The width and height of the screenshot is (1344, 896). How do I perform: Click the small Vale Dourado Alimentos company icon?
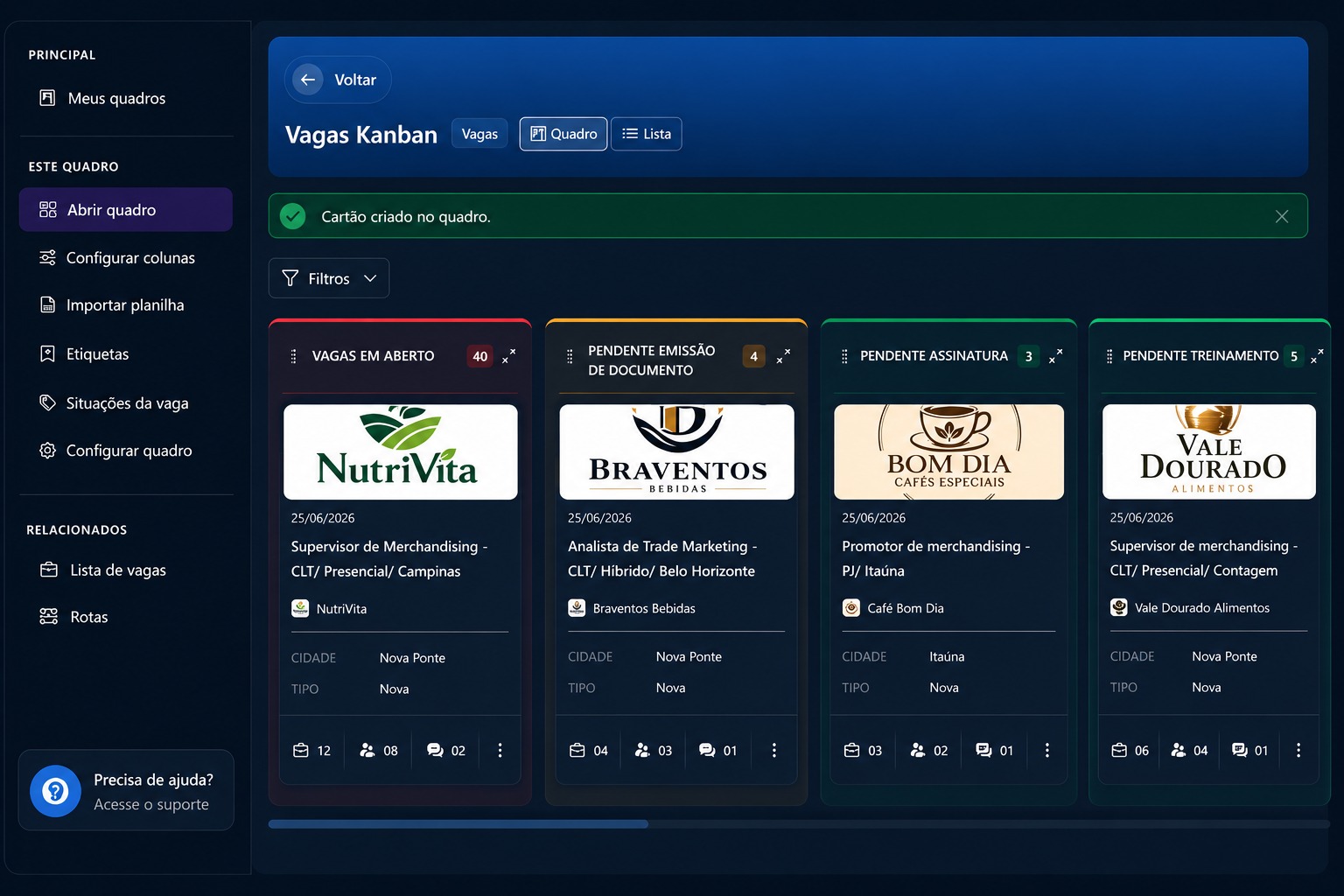pyautogui.click(x=1119, y=607)
